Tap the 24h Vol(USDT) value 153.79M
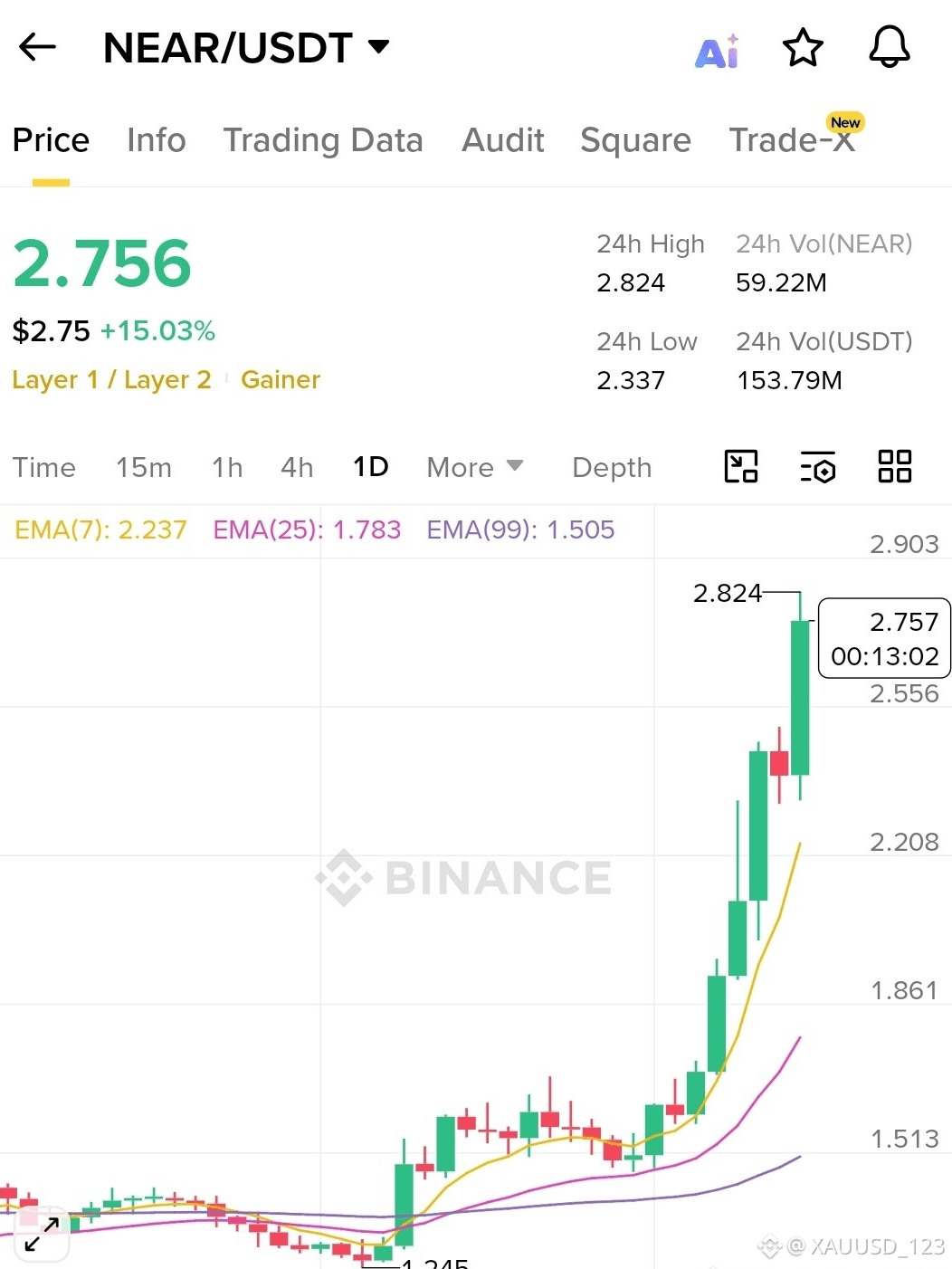This screenshot has width=952, height=1269. (x=789, y=380)
